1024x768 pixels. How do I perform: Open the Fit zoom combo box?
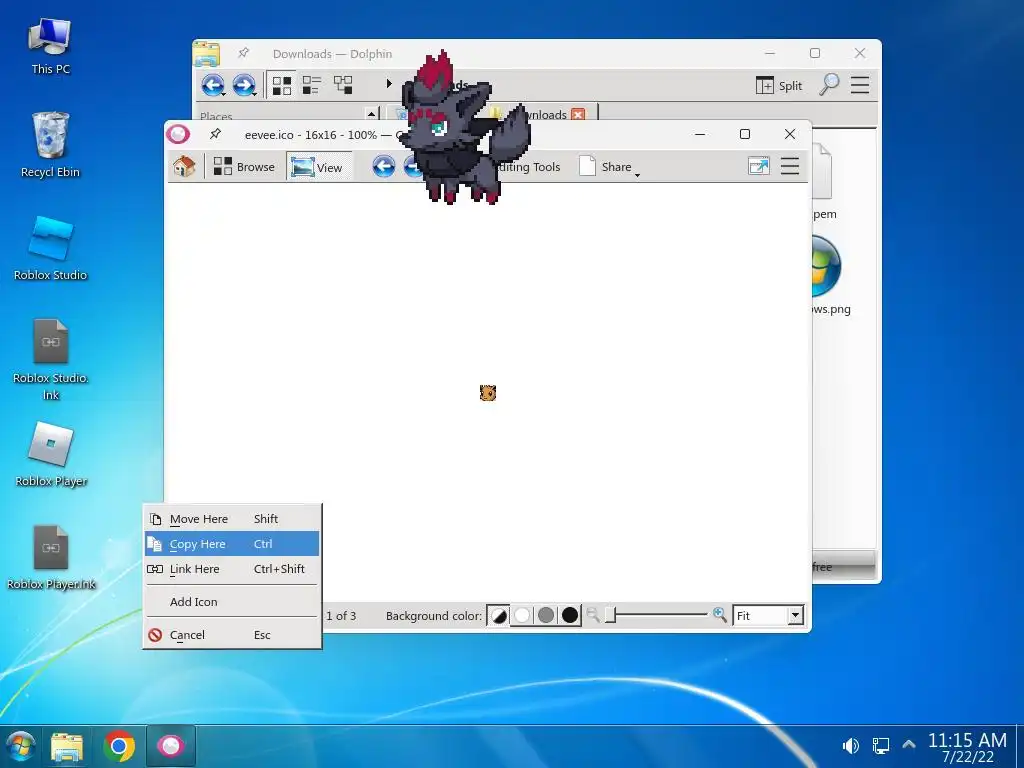pos(768,615)
